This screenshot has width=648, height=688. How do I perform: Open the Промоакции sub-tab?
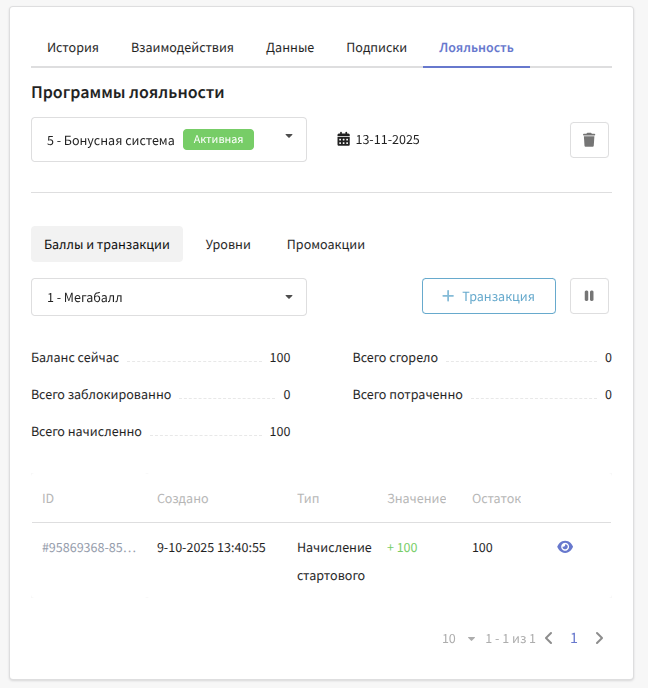pyautogui.click(x=325, y=244)
